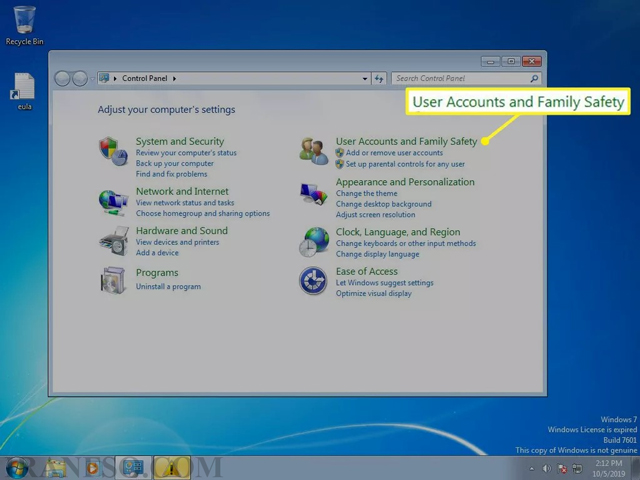Go back with Back arrow button
Screen dimensions: 640x480
62,78
